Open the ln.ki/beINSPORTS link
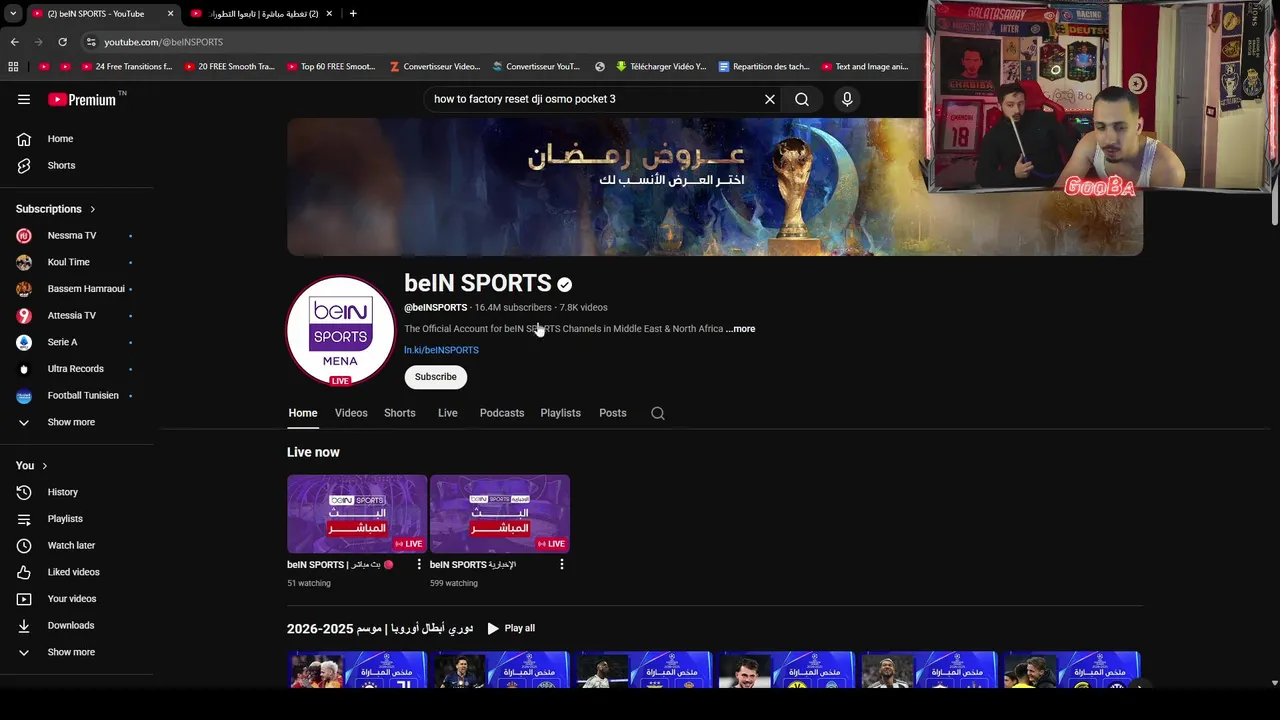Viewport: 1280px width, 720px height. (441, 350)
